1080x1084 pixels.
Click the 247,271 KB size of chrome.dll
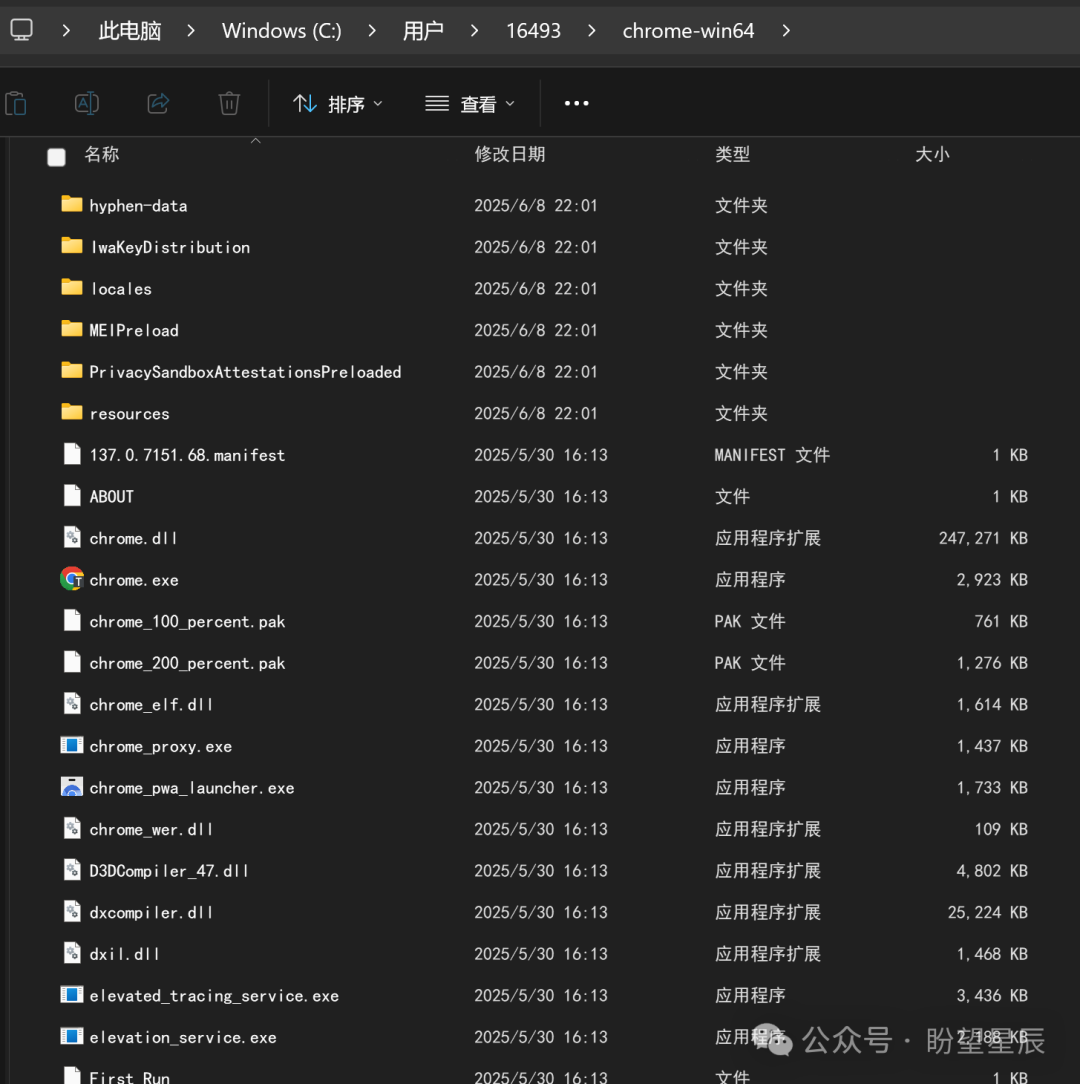[x=983, y=538]
